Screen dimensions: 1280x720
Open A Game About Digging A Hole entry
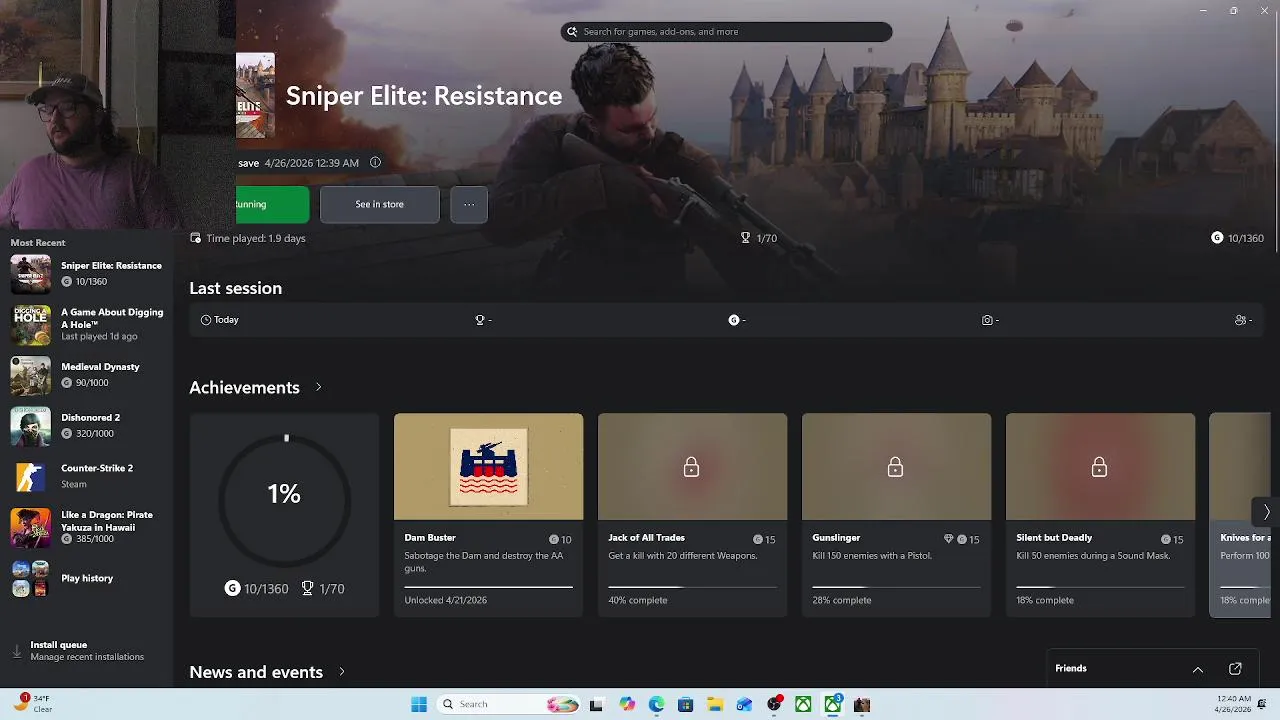(87, 324)
